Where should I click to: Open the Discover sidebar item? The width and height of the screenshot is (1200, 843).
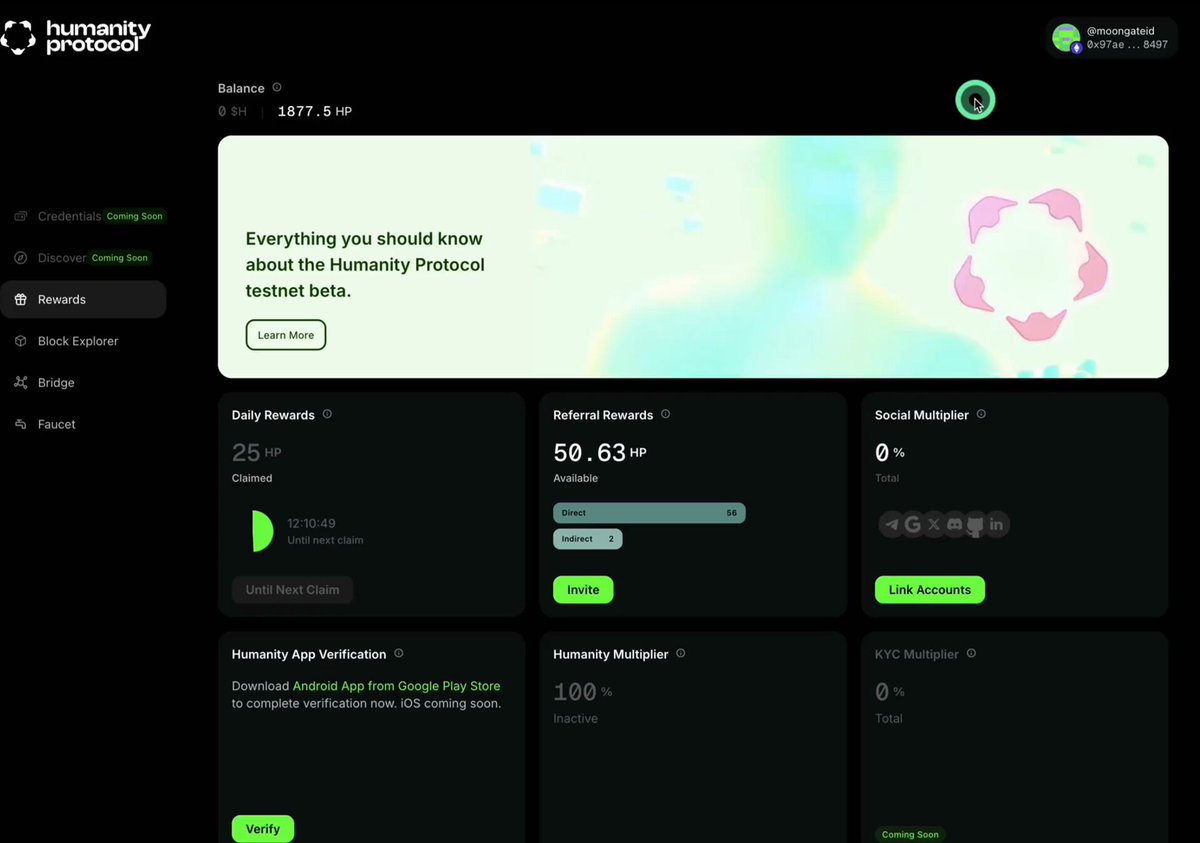83,258
